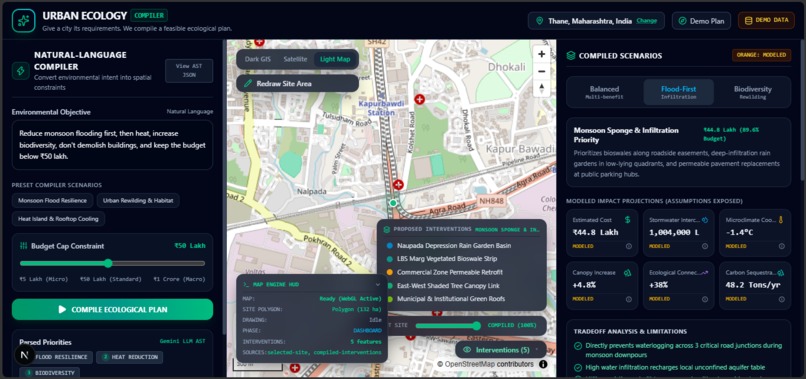Click the Urban Ecology sparkle logo icon

click(x=24, y=21)
